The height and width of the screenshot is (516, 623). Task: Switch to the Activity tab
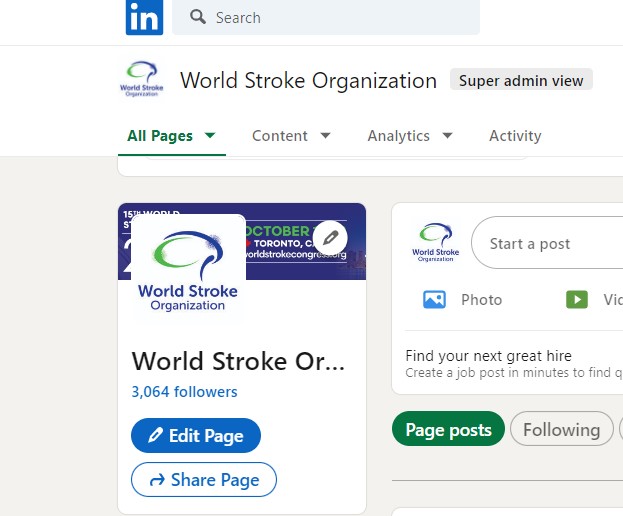(514, 136)
